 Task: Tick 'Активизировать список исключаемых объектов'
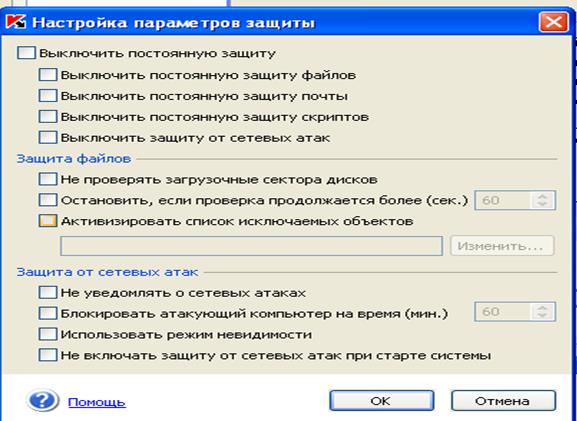48,221
